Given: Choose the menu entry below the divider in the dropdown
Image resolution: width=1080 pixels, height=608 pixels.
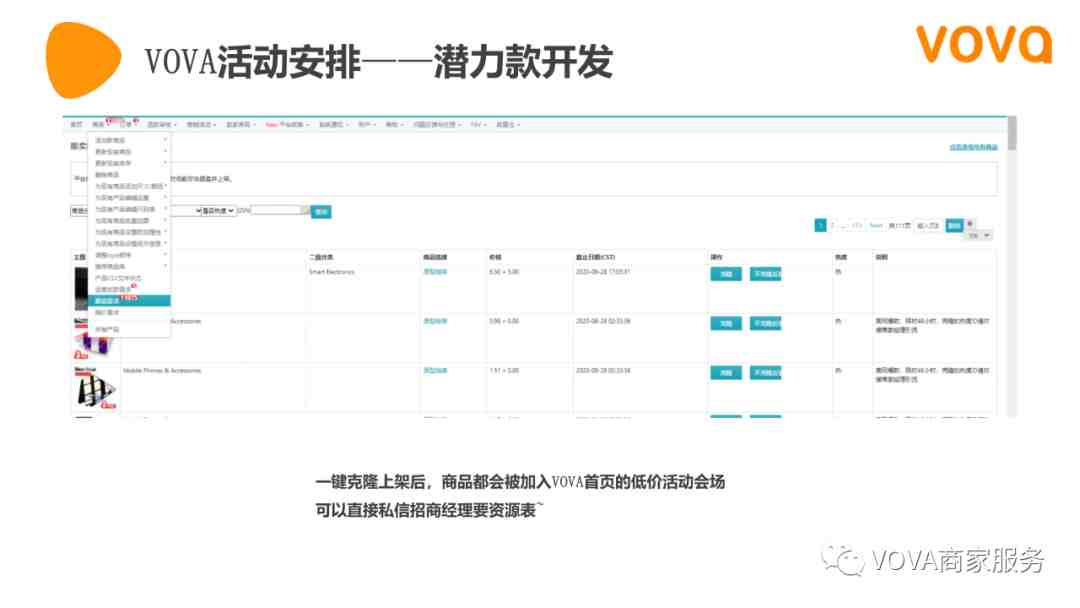Looking at the screenshot, I should 129,329.
